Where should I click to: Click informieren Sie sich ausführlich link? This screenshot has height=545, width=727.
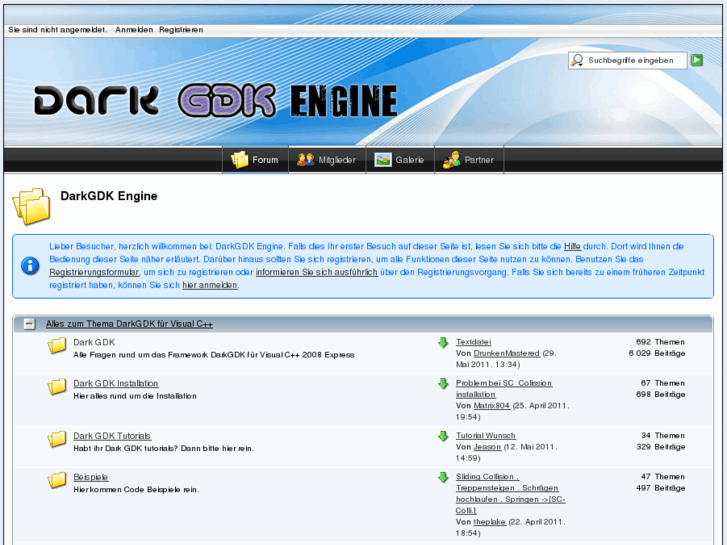[x=317, y=272]
